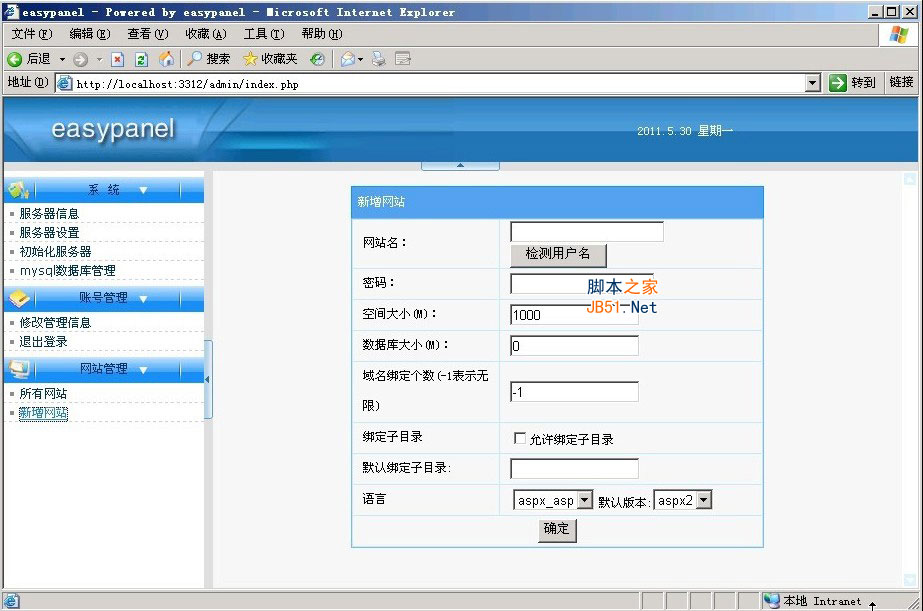Click the 系统 section wrench icon
This screenshot has height=611, width=923.
tap(17, 190)
